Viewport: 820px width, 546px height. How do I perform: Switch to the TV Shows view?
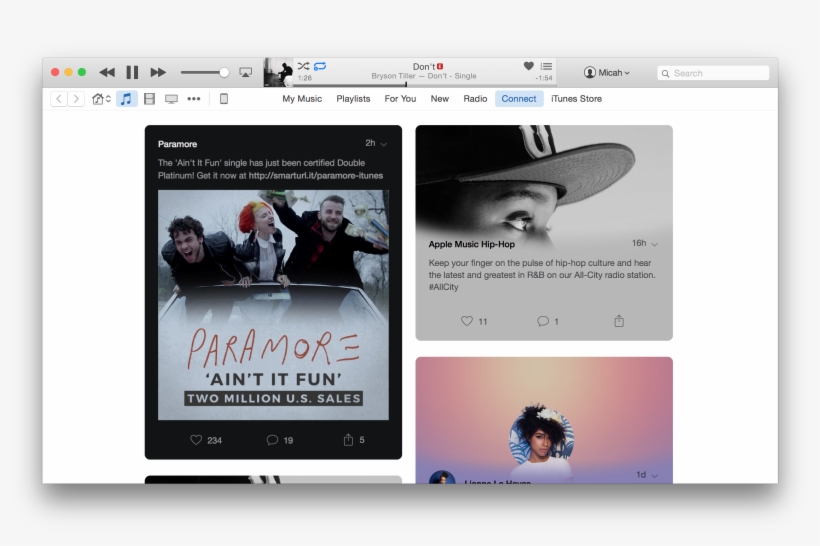coord(171,99)
